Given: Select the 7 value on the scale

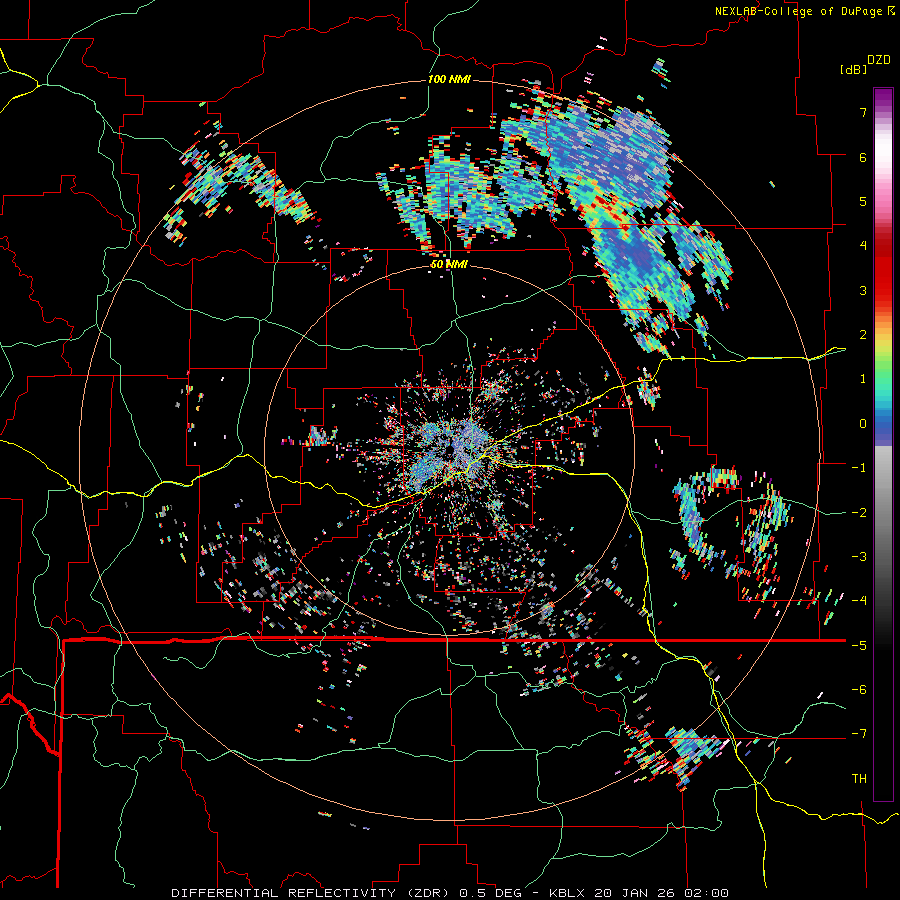Looking at the screenshot, I should click(x=863, y=112).
